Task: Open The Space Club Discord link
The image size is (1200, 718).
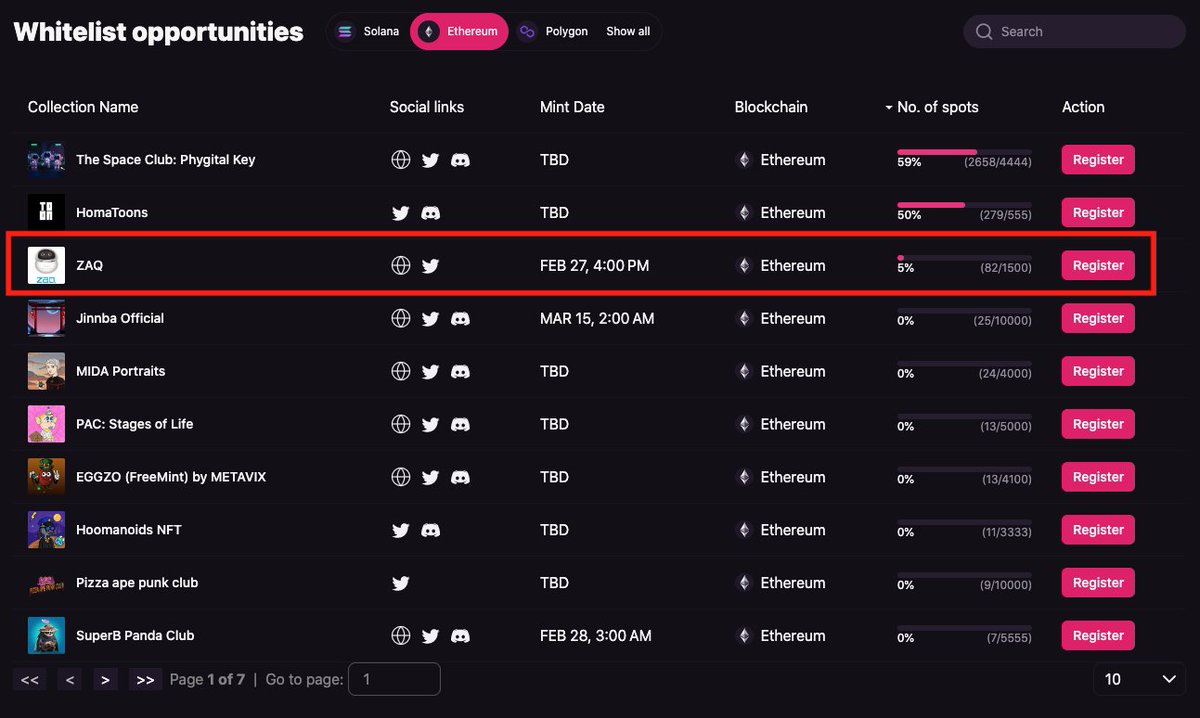Action: [461, 160]
